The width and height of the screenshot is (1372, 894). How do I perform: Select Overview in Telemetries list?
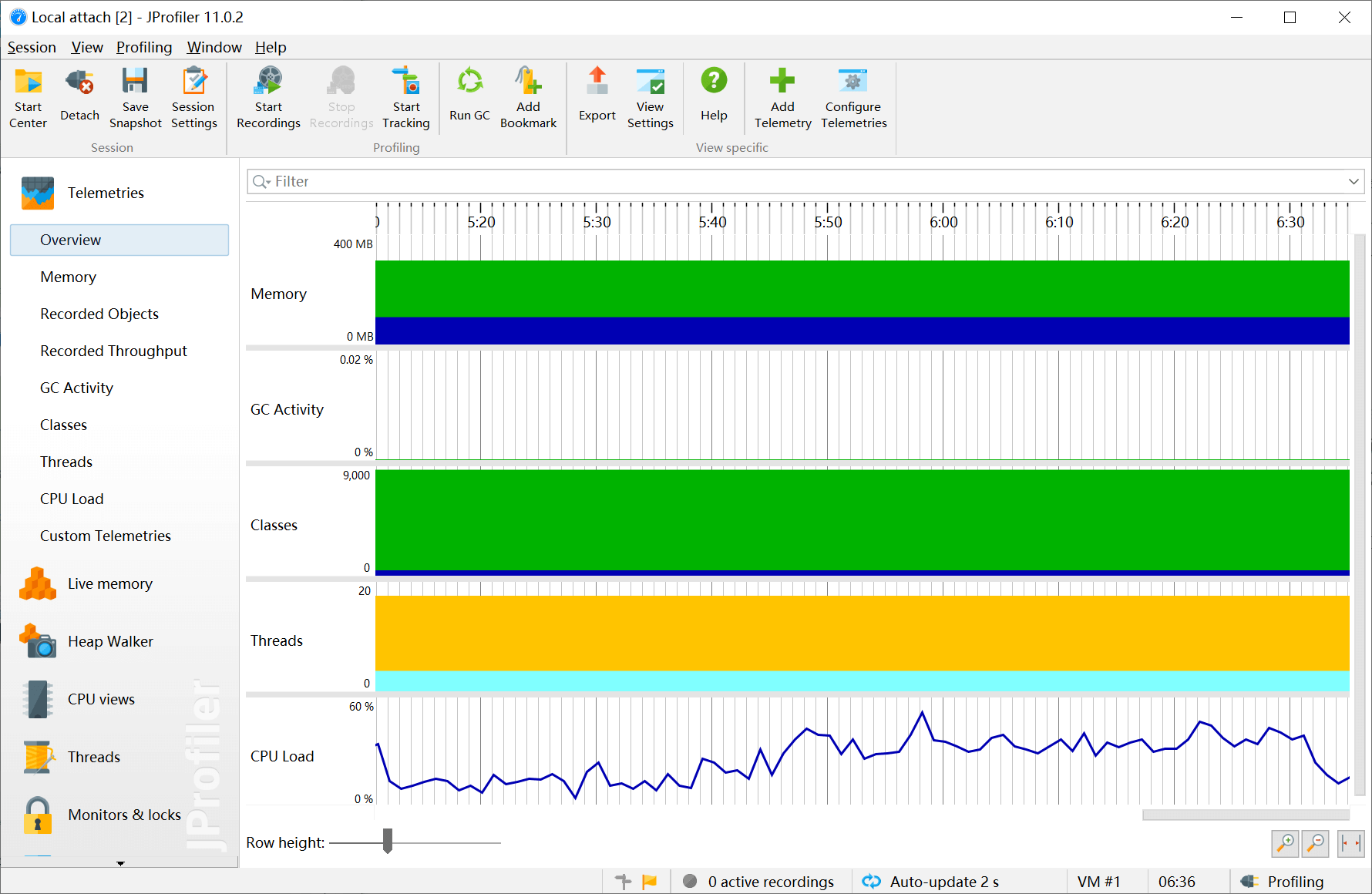[x=119, y=240]
